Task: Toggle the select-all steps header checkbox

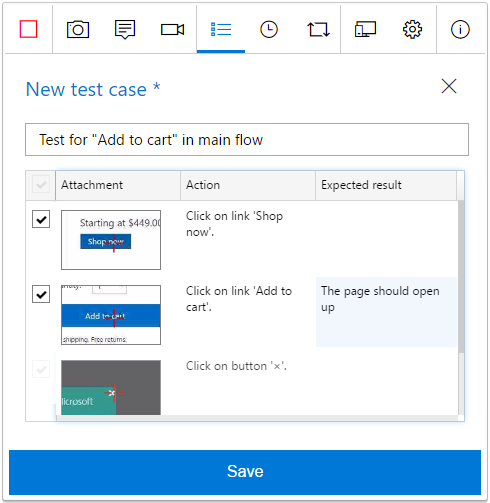Action: (x=41, y=184)
